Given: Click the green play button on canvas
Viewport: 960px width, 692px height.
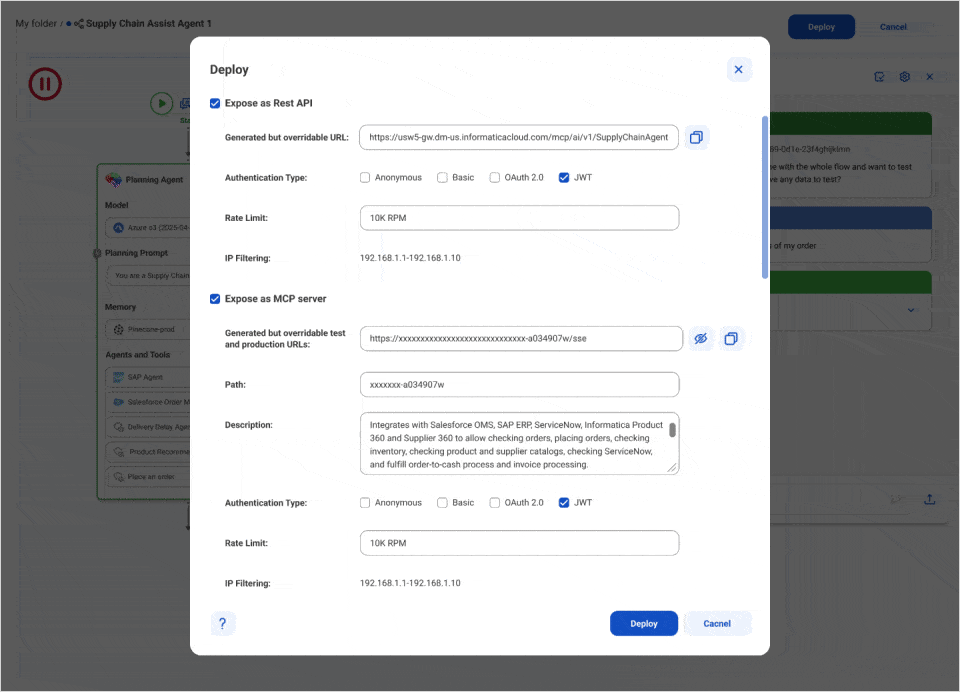Looking at the screenshot, I should [162, 103].
